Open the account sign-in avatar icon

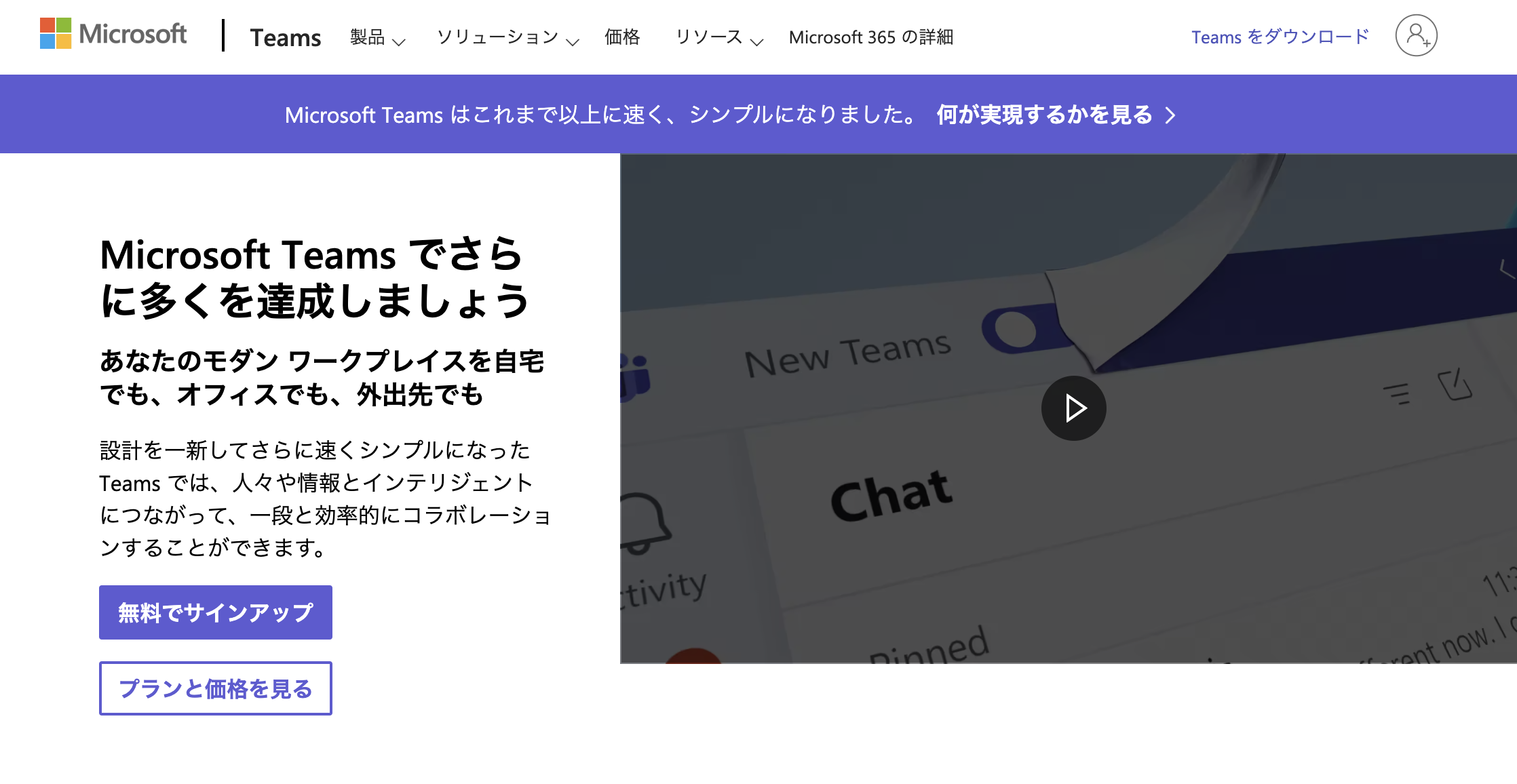[x=1416, y=35]
